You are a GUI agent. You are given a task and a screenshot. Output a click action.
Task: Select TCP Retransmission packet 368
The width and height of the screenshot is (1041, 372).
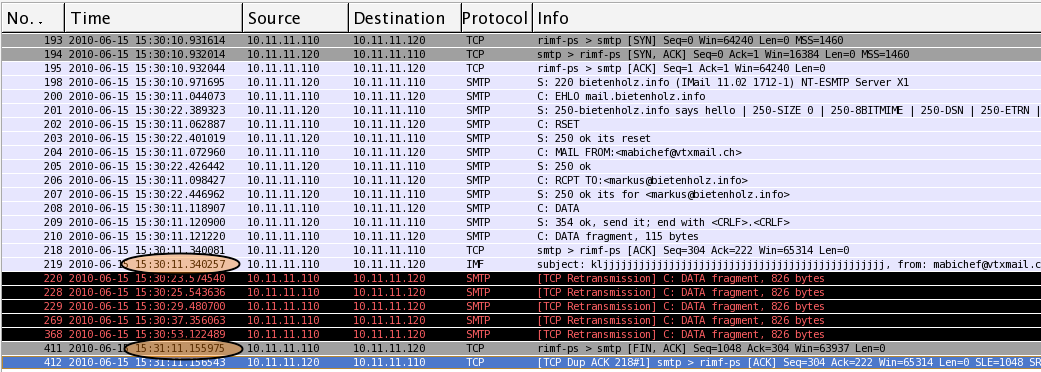click(520, 334)
